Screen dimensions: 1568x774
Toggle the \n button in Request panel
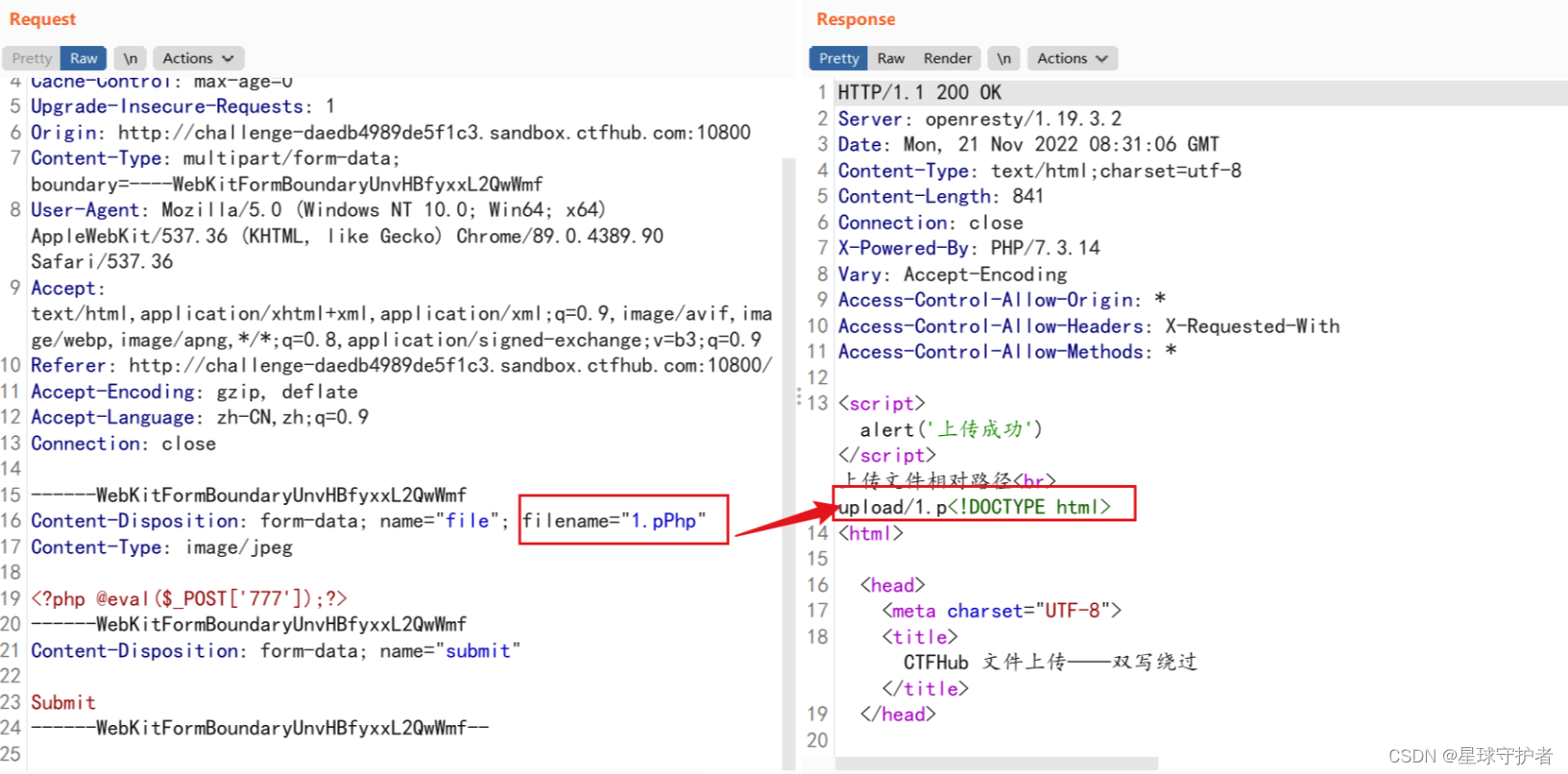pos(131,59)
